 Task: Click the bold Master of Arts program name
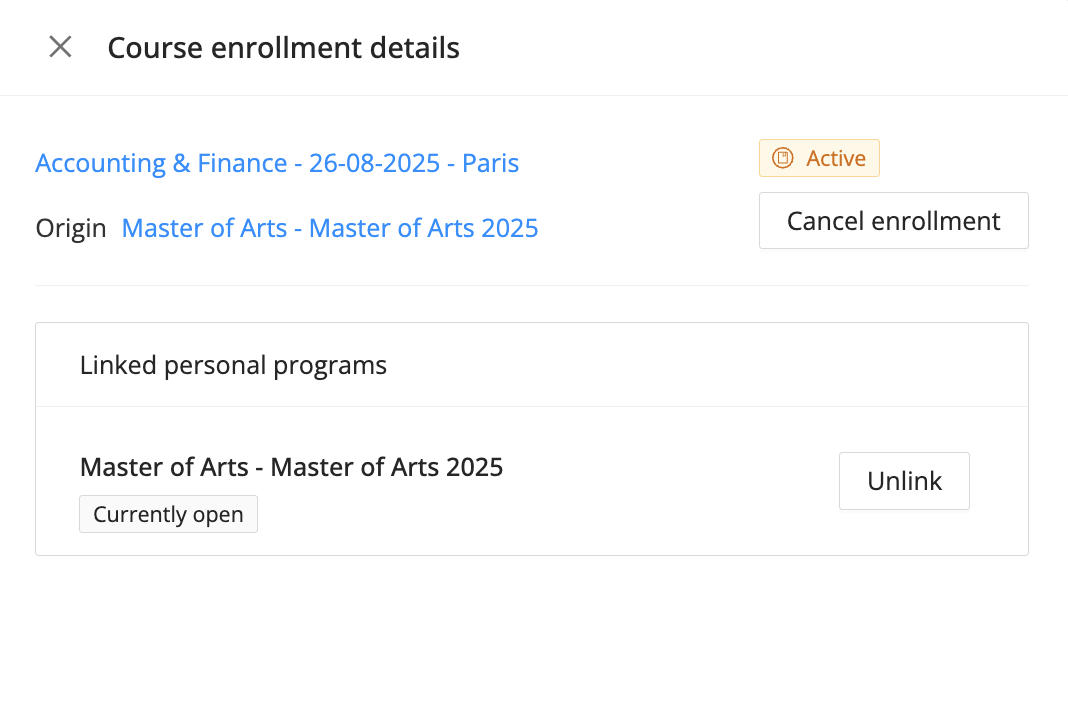point(291,467)
